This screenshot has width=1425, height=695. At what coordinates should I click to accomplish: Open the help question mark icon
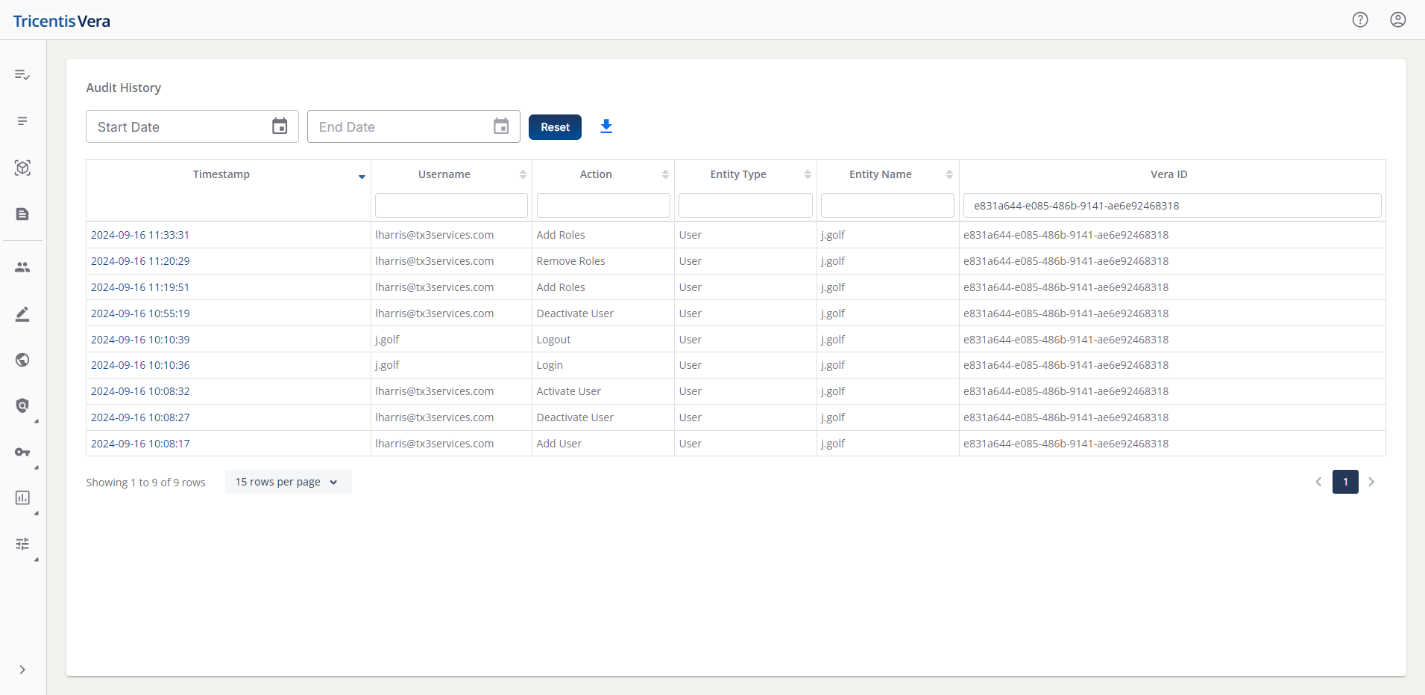pos(1360,20)
